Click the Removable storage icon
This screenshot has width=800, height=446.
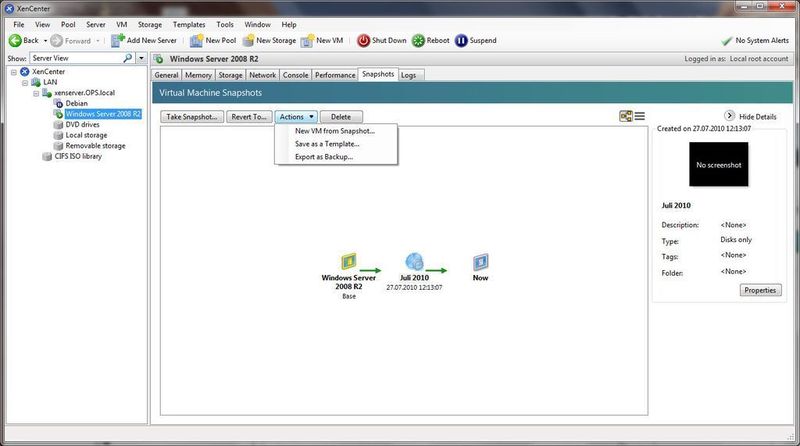58,146
